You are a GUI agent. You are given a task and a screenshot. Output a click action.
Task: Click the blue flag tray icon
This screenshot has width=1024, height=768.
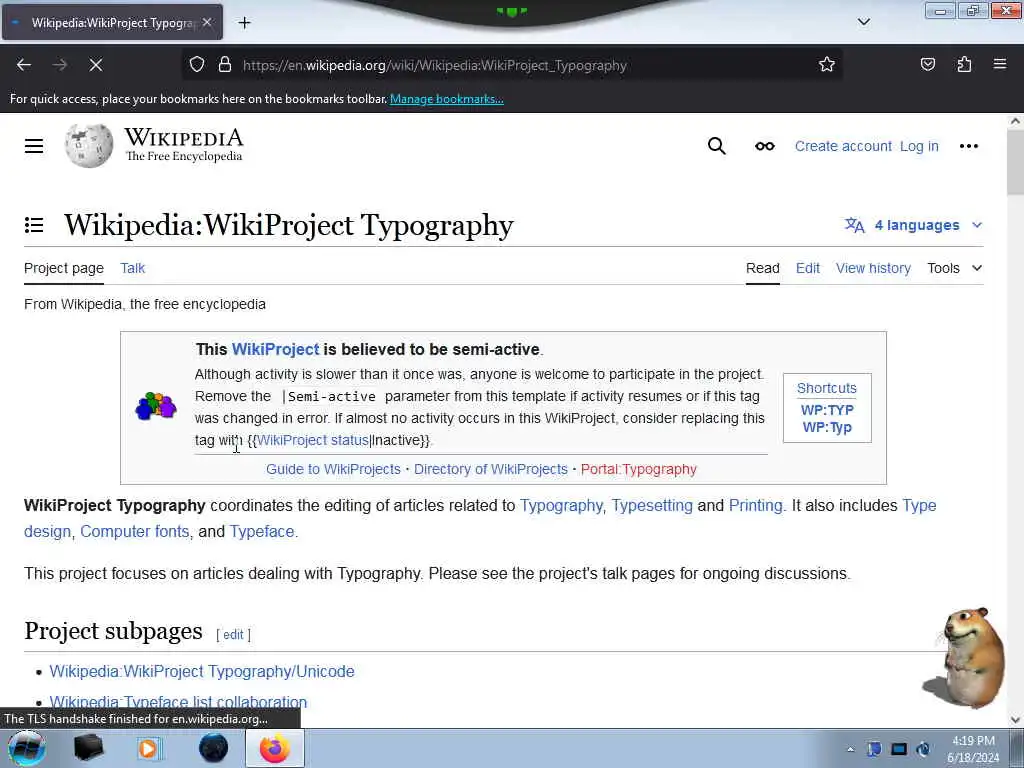pos(874,750)
